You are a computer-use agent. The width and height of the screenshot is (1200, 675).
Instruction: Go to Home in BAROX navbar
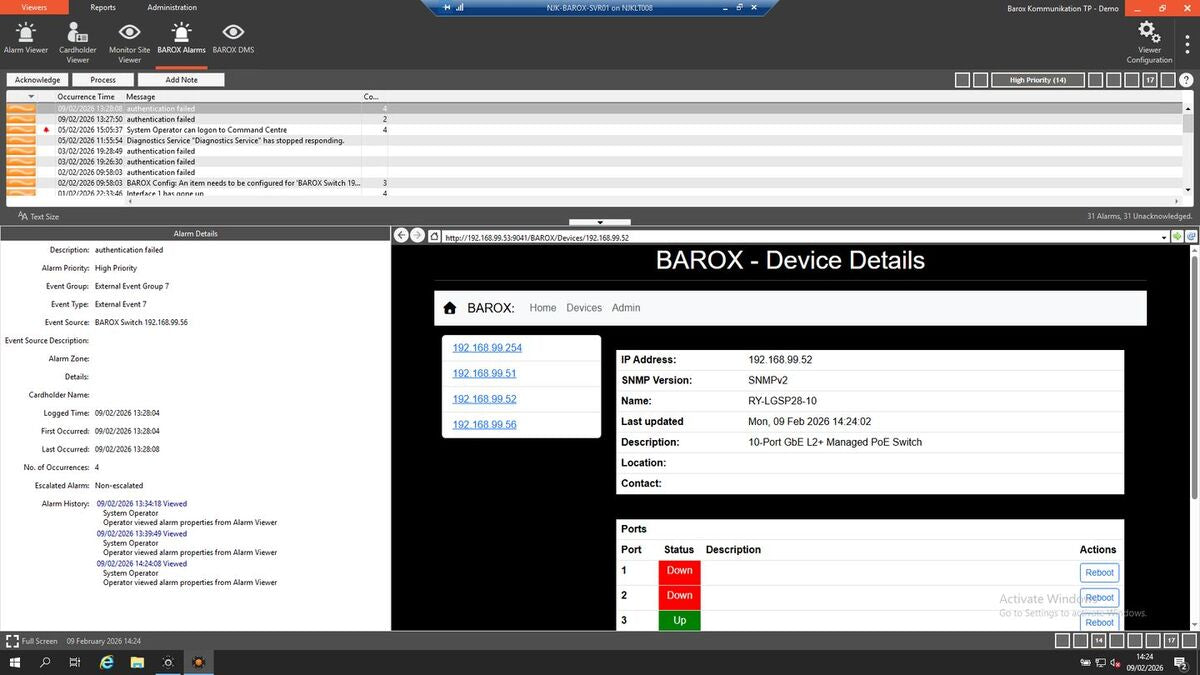click(x=543, y=308)
